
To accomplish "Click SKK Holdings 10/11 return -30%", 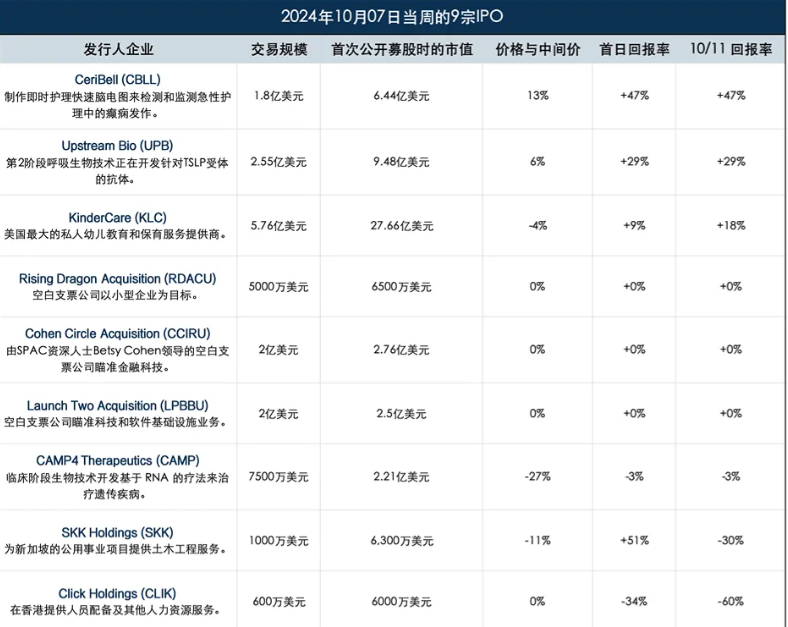I will click(731, 541).
